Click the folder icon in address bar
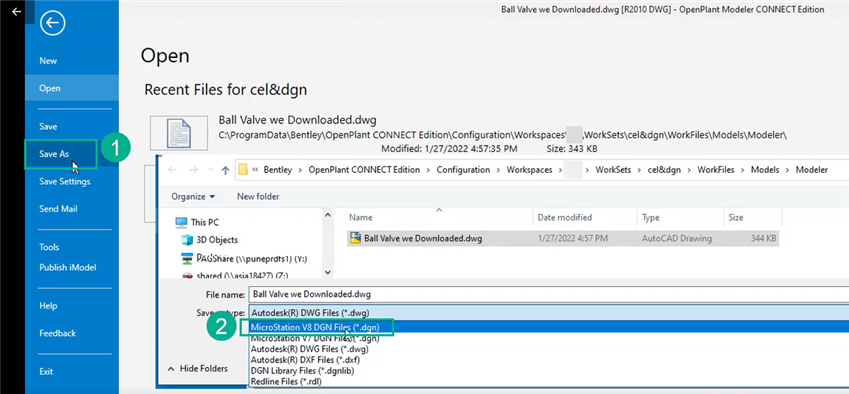The image size is (849, 394). 243,170
